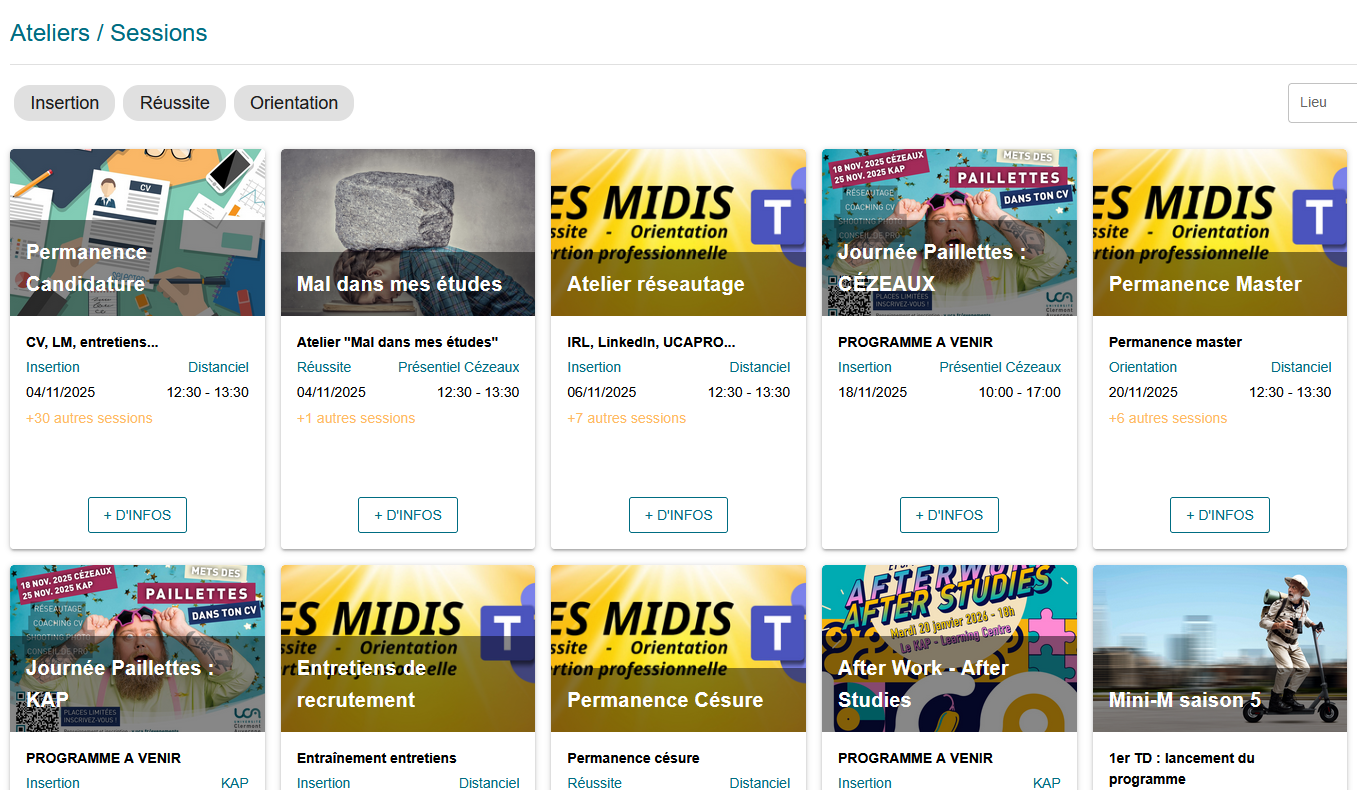Expand +1 autres sessions link
Viewport: 1357px width, 790px height.
pos(356,418)
